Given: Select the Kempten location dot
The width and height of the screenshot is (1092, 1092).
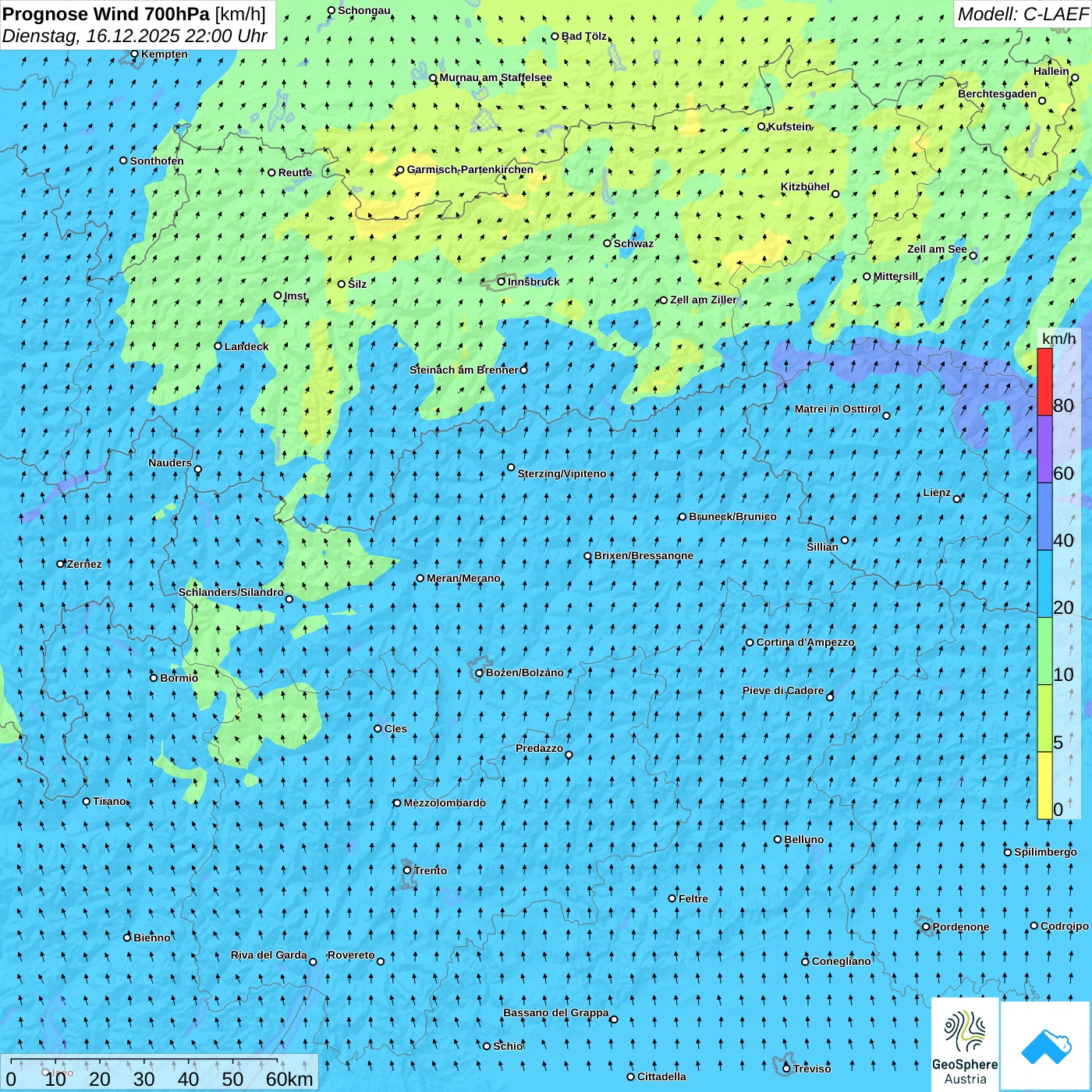Looking at the screenshot, I should pyautogui.click(x=134, y=55).
